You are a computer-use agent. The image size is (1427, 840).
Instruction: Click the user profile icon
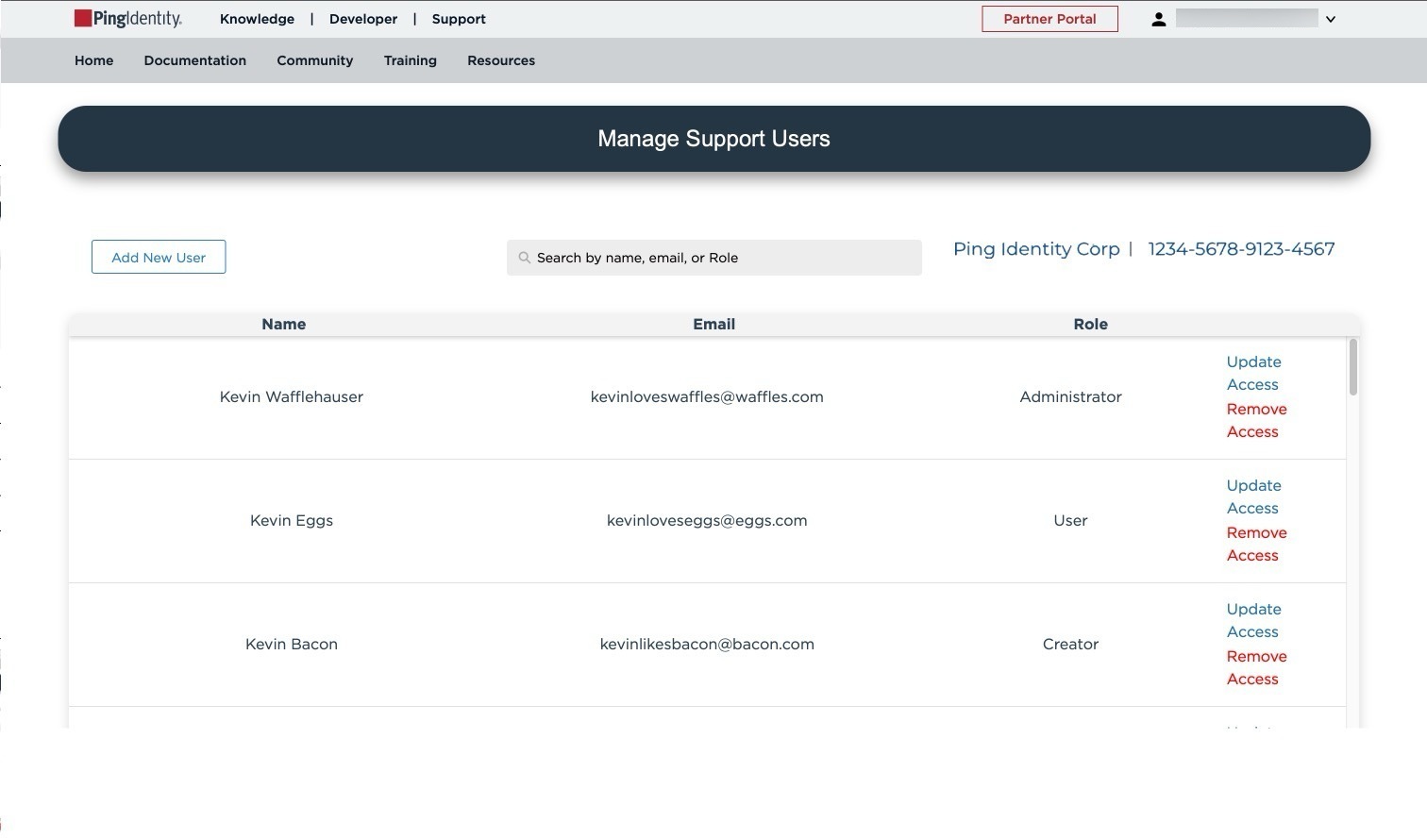1159,19
